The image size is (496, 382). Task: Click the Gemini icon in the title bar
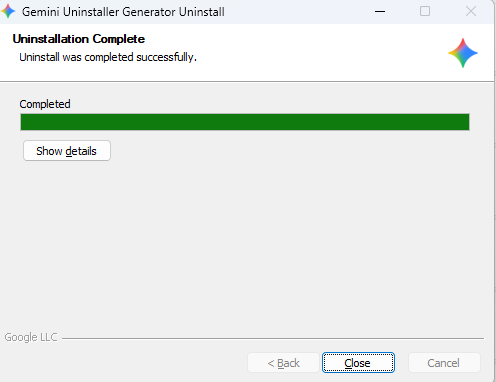pyautogui.click(x=8, y=12)
